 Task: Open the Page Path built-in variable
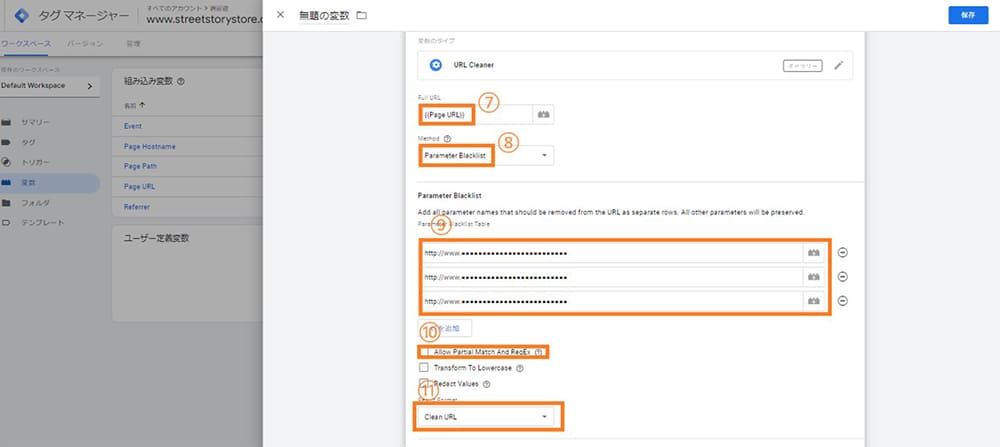[x=140, y=166]
